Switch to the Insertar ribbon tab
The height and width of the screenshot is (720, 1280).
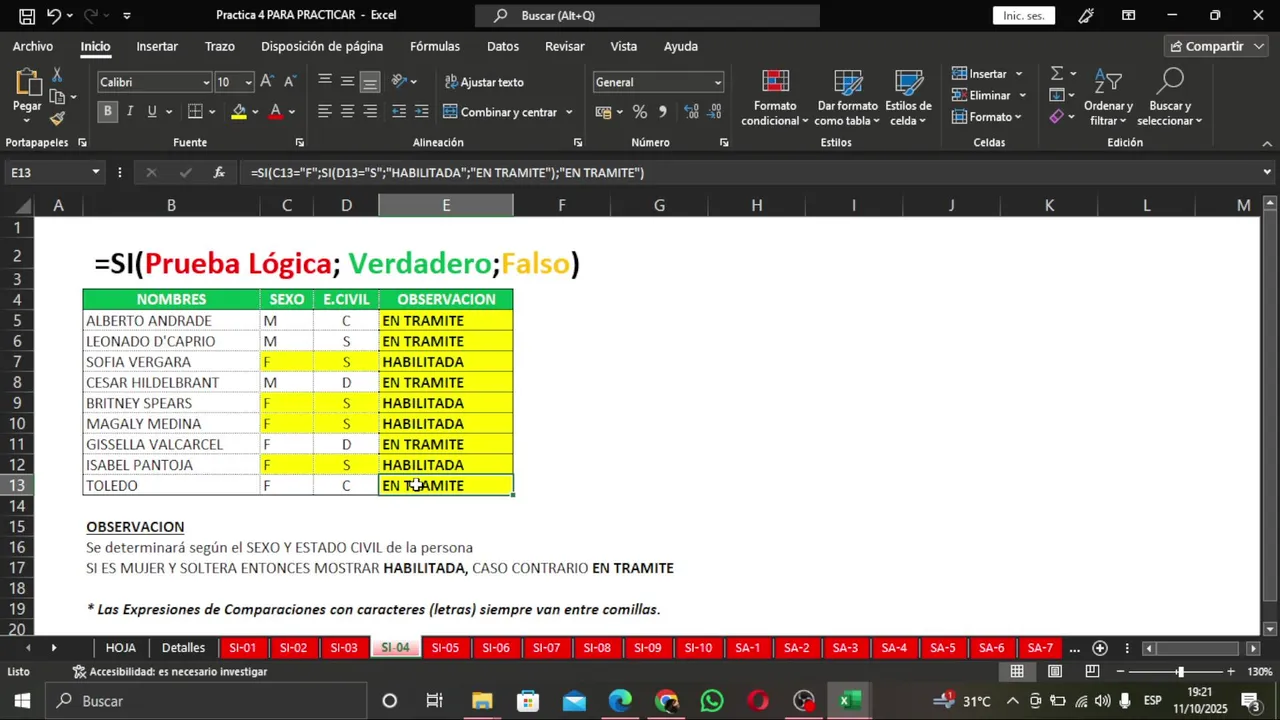157,46
